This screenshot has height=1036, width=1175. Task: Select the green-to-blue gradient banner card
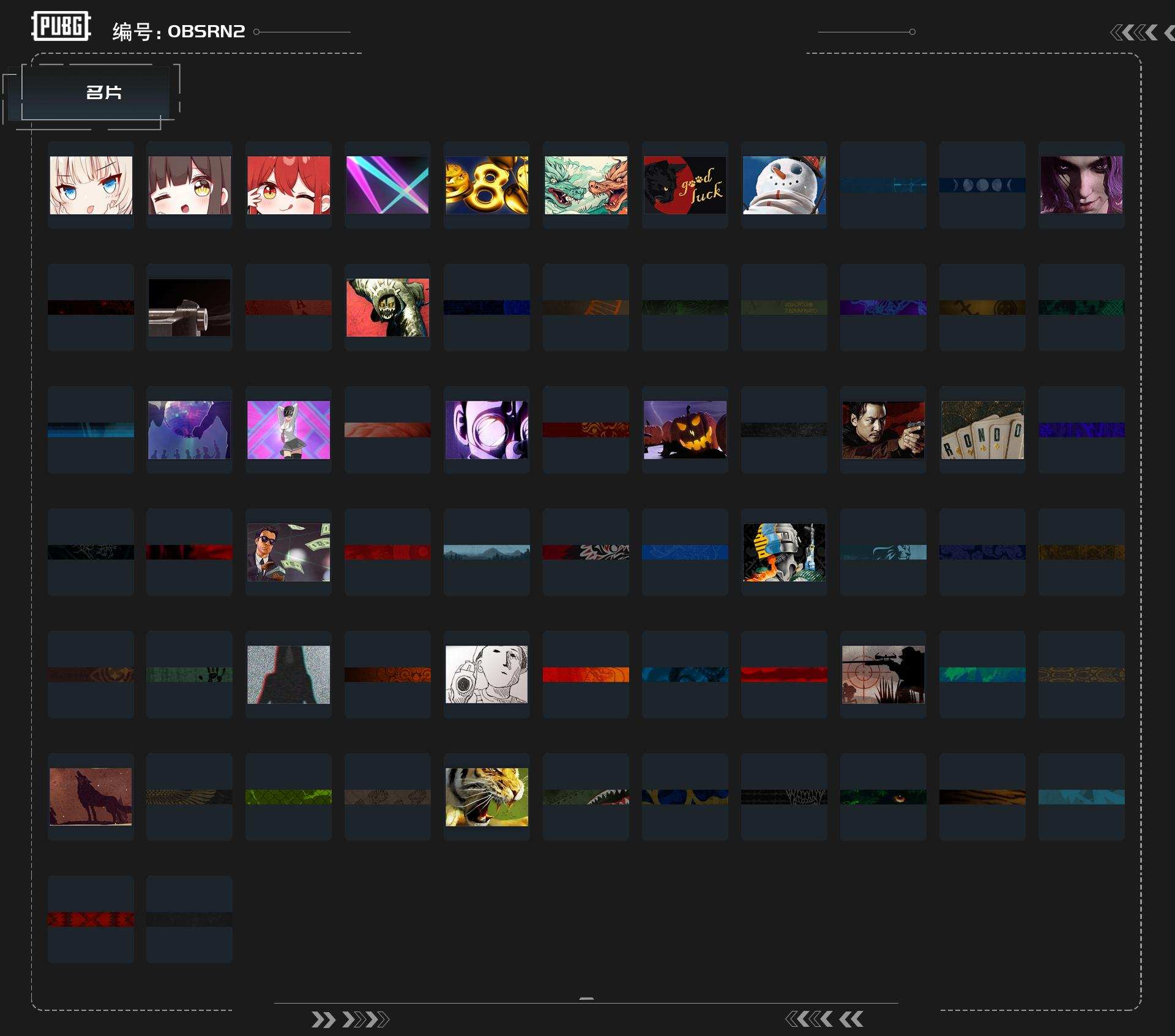pos(983,674)
